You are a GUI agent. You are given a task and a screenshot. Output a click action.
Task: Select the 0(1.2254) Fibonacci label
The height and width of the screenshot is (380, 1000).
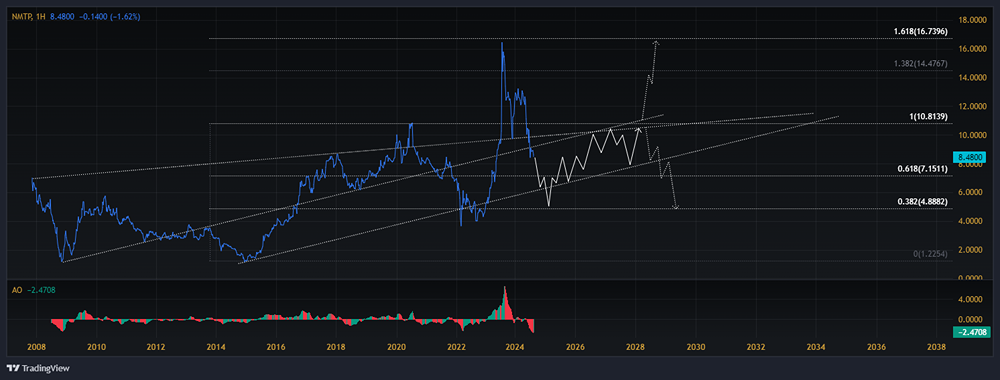point(930,254)
